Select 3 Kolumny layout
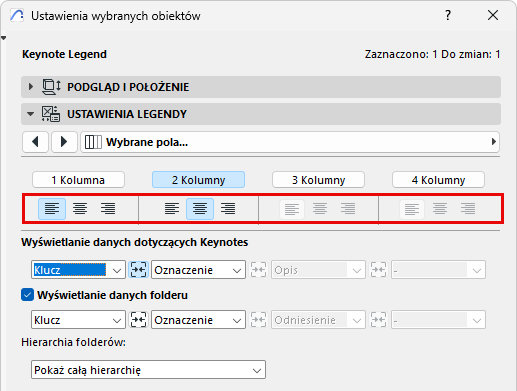This screenshot has width=517, height=391. [318, 180]
